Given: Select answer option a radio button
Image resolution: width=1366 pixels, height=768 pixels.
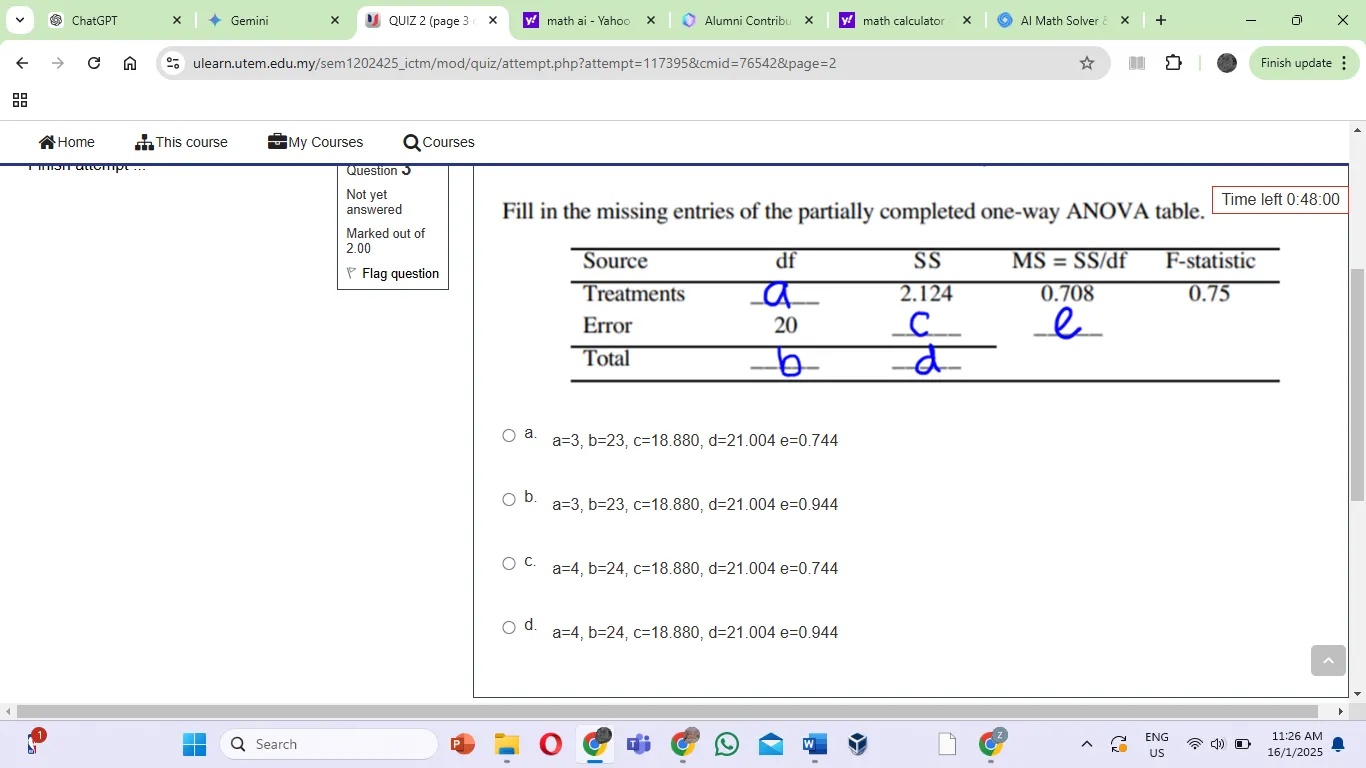Looking at the screenshot, I should (509, 435).
